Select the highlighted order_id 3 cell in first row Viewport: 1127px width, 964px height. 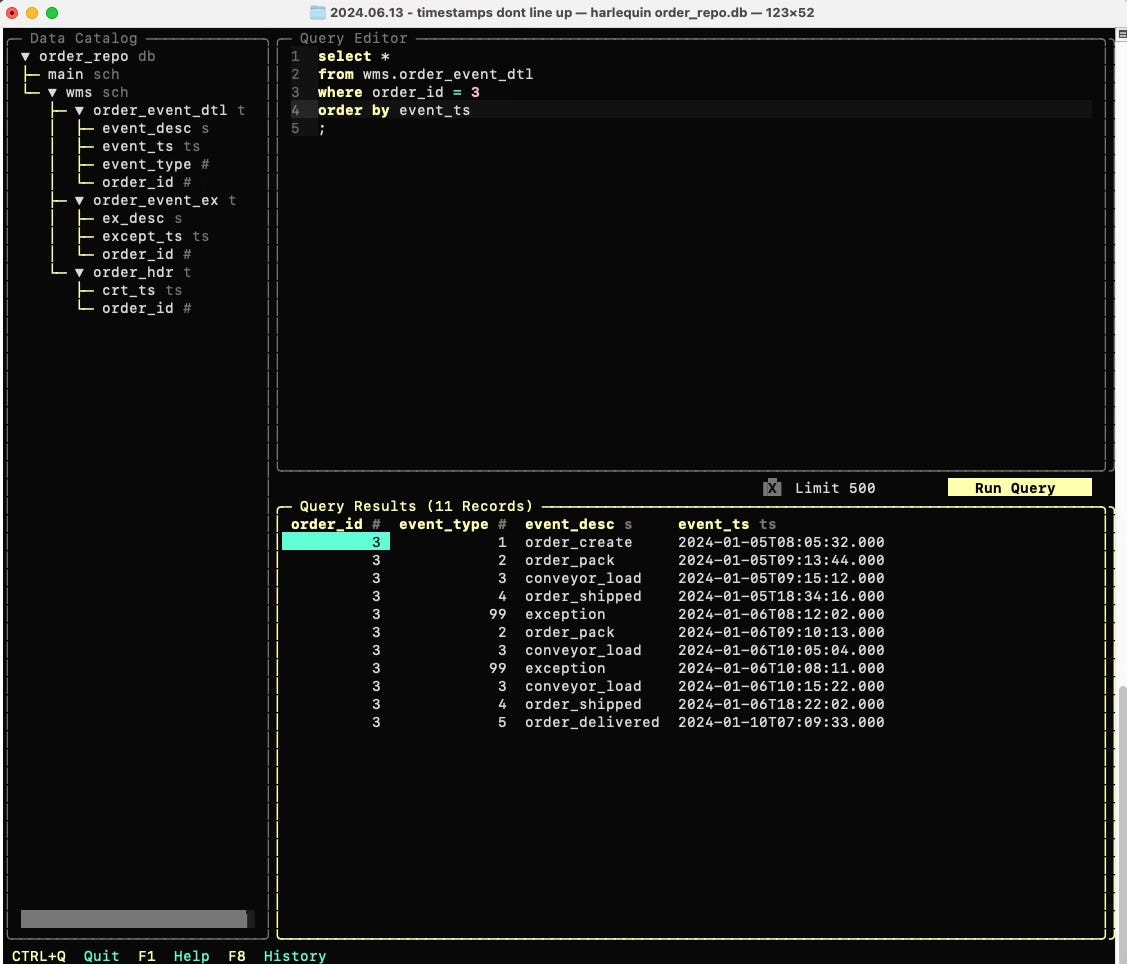(336, 541)
